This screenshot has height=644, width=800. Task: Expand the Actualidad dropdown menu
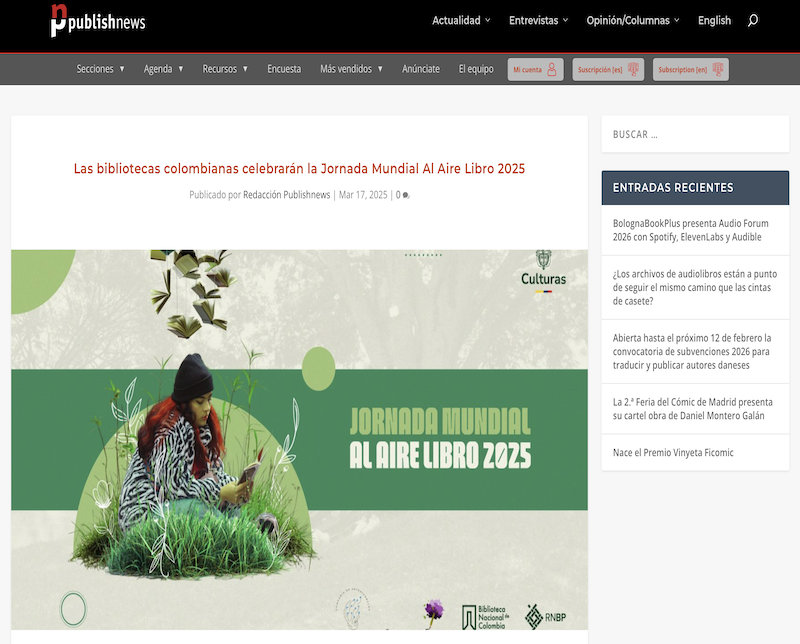click(461, 20)
